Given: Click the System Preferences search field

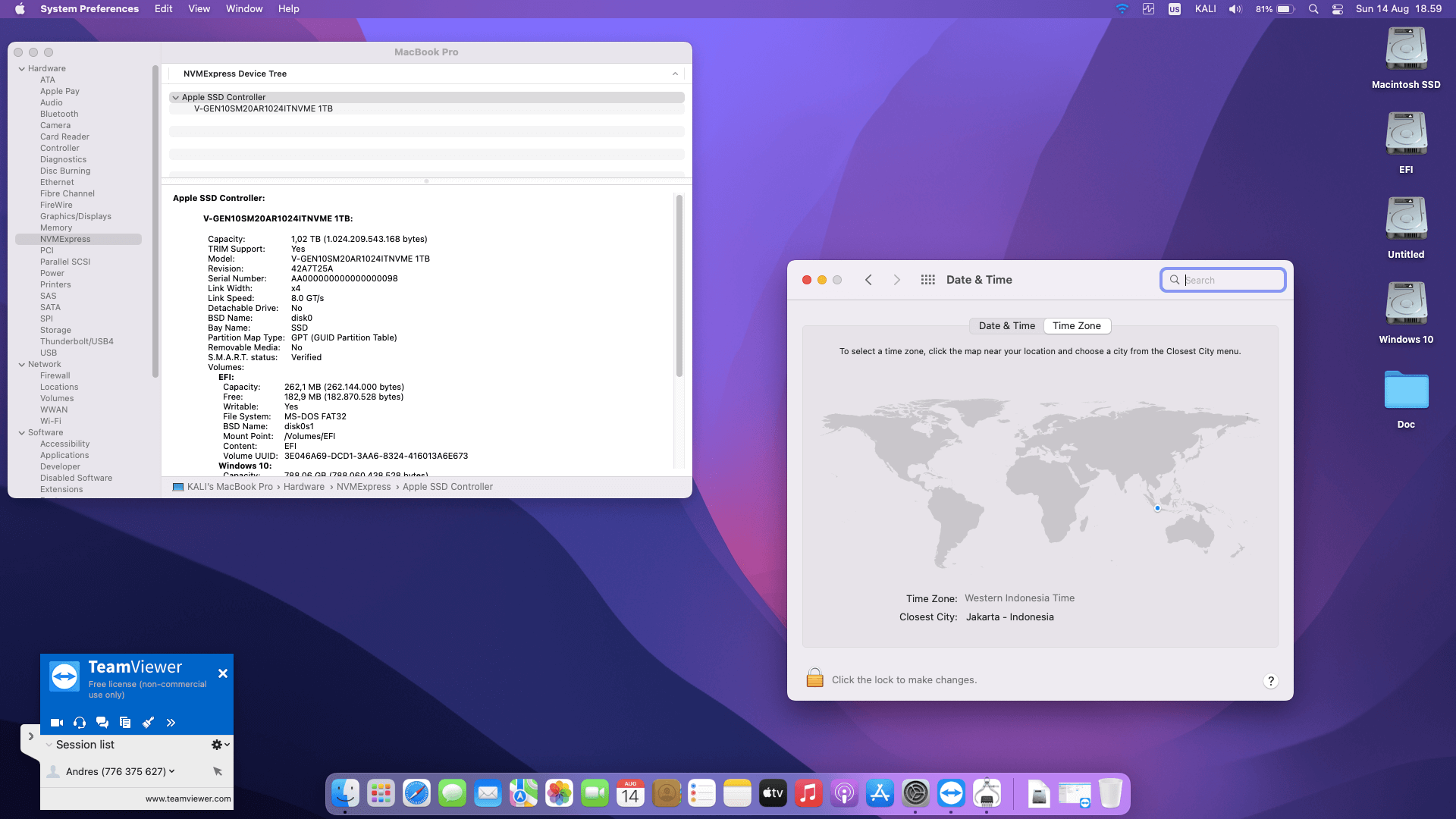Looking at the screenshot, I should point(1232,281).
